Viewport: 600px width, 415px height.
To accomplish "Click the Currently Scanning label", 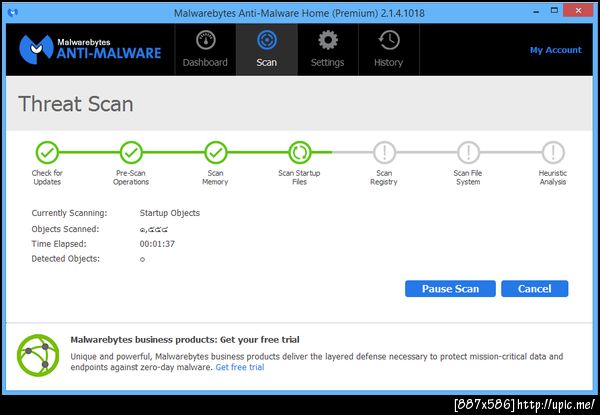I will tap(69, 213).
